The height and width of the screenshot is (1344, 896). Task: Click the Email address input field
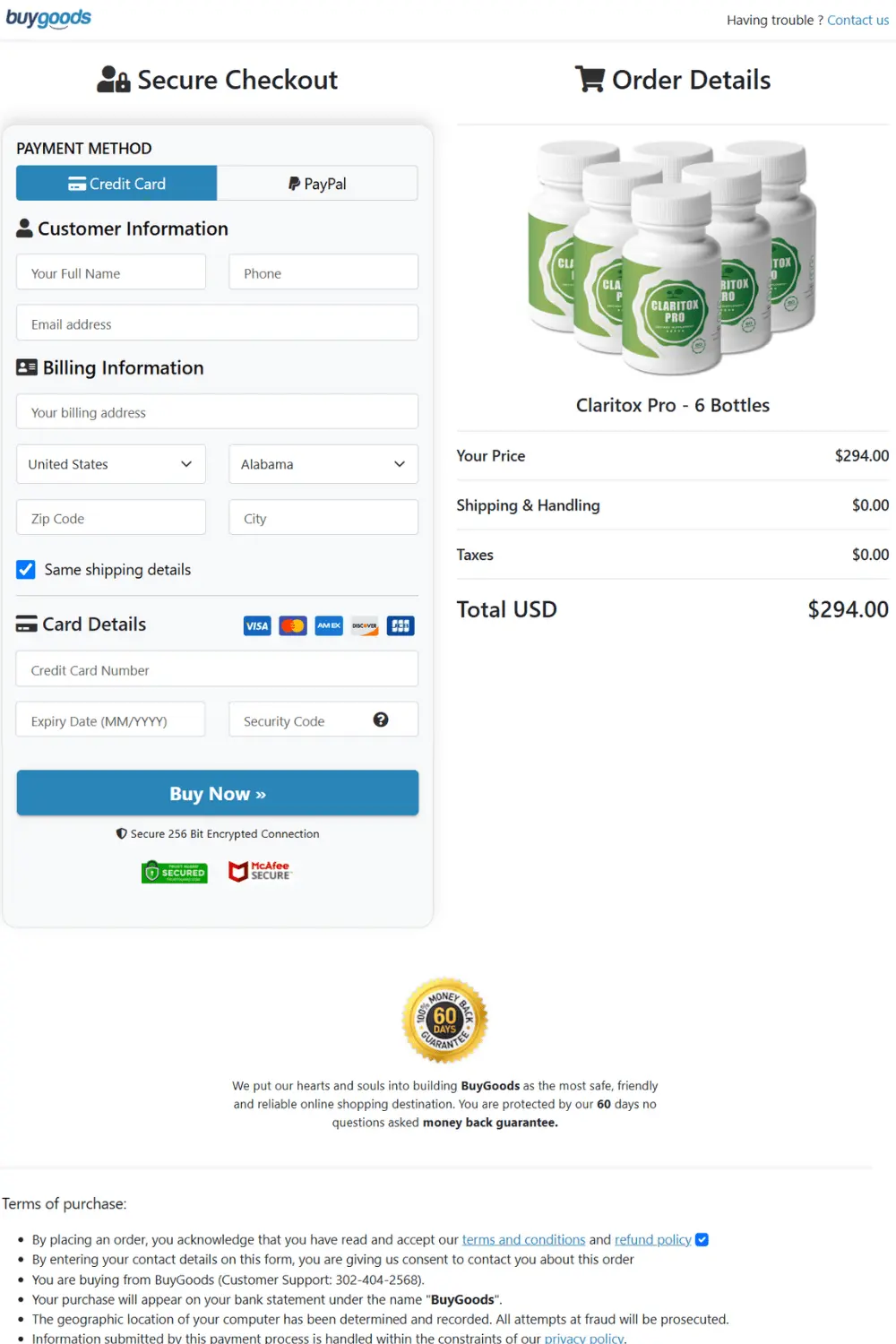coord(217,323)
